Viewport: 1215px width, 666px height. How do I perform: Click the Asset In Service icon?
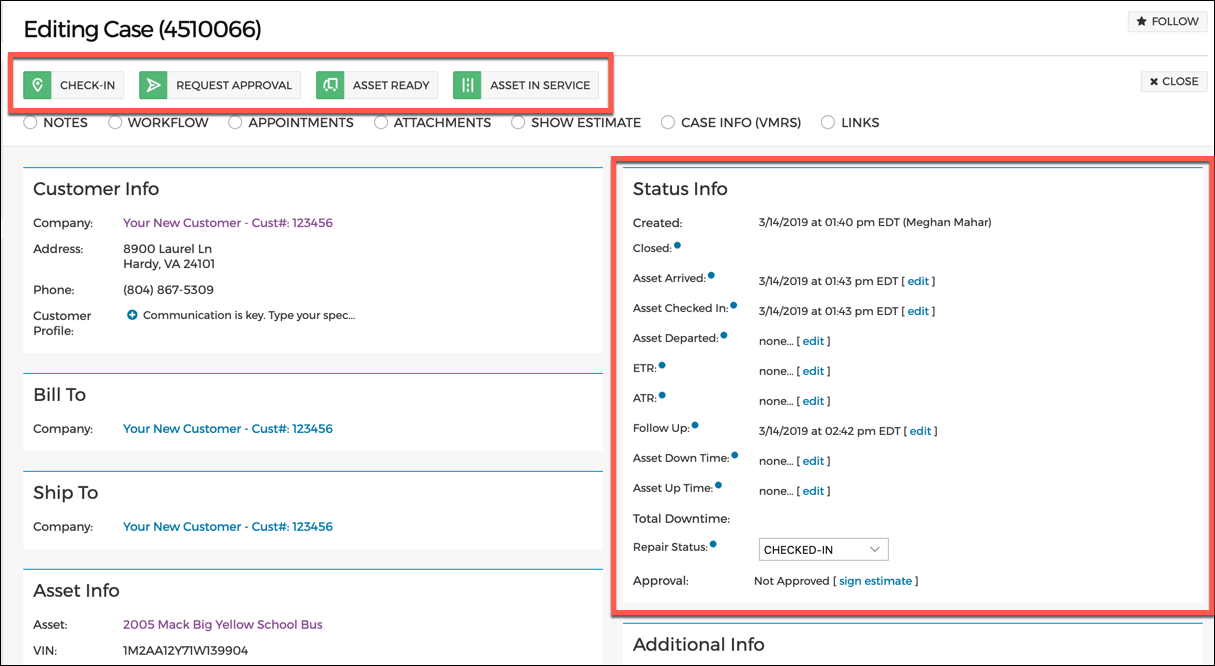click(x=466, y=85)
